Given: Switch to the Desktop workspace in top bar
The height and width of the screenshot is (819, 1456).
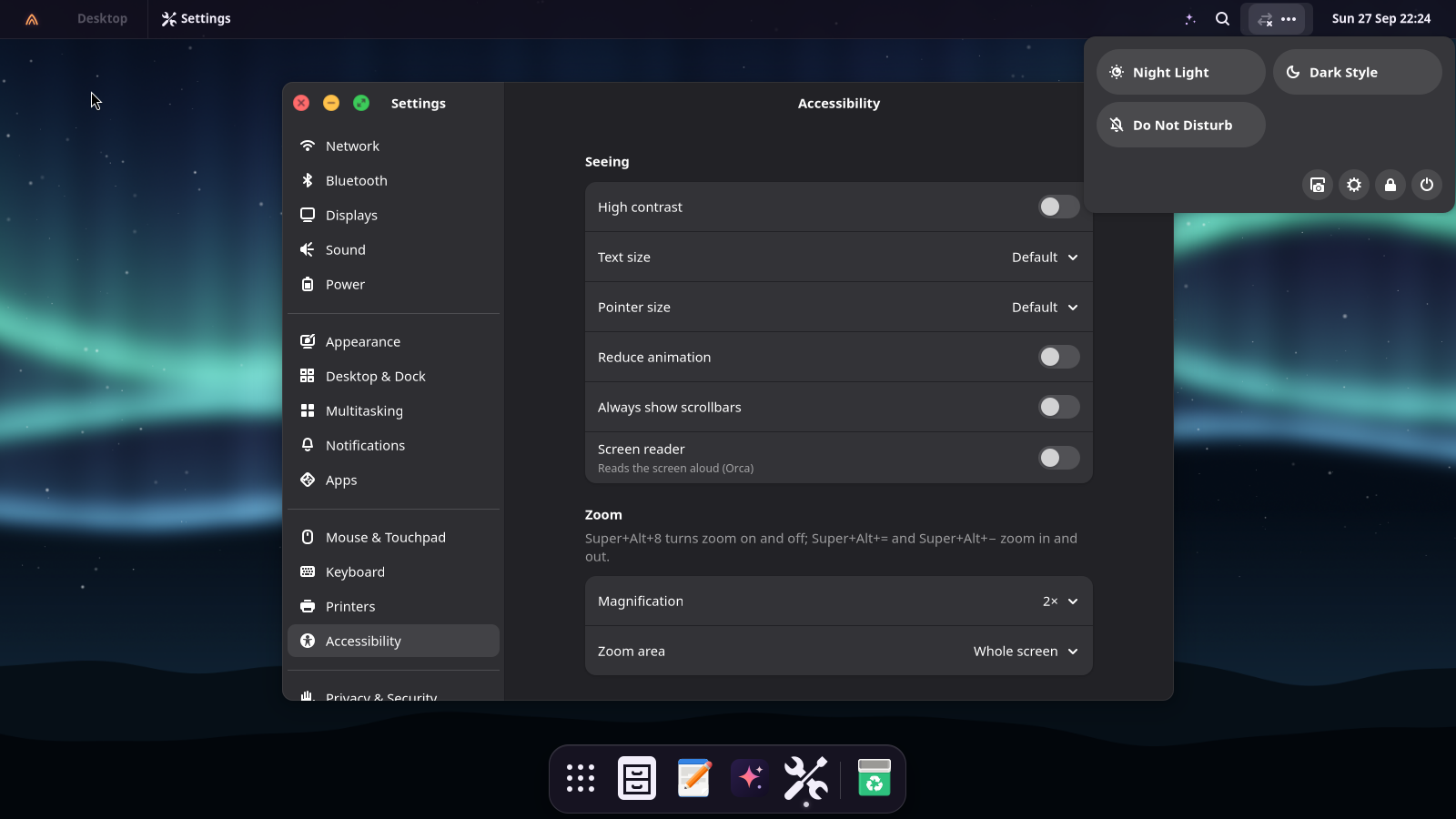Looking at the screenshot, I should tap(102, 18).
